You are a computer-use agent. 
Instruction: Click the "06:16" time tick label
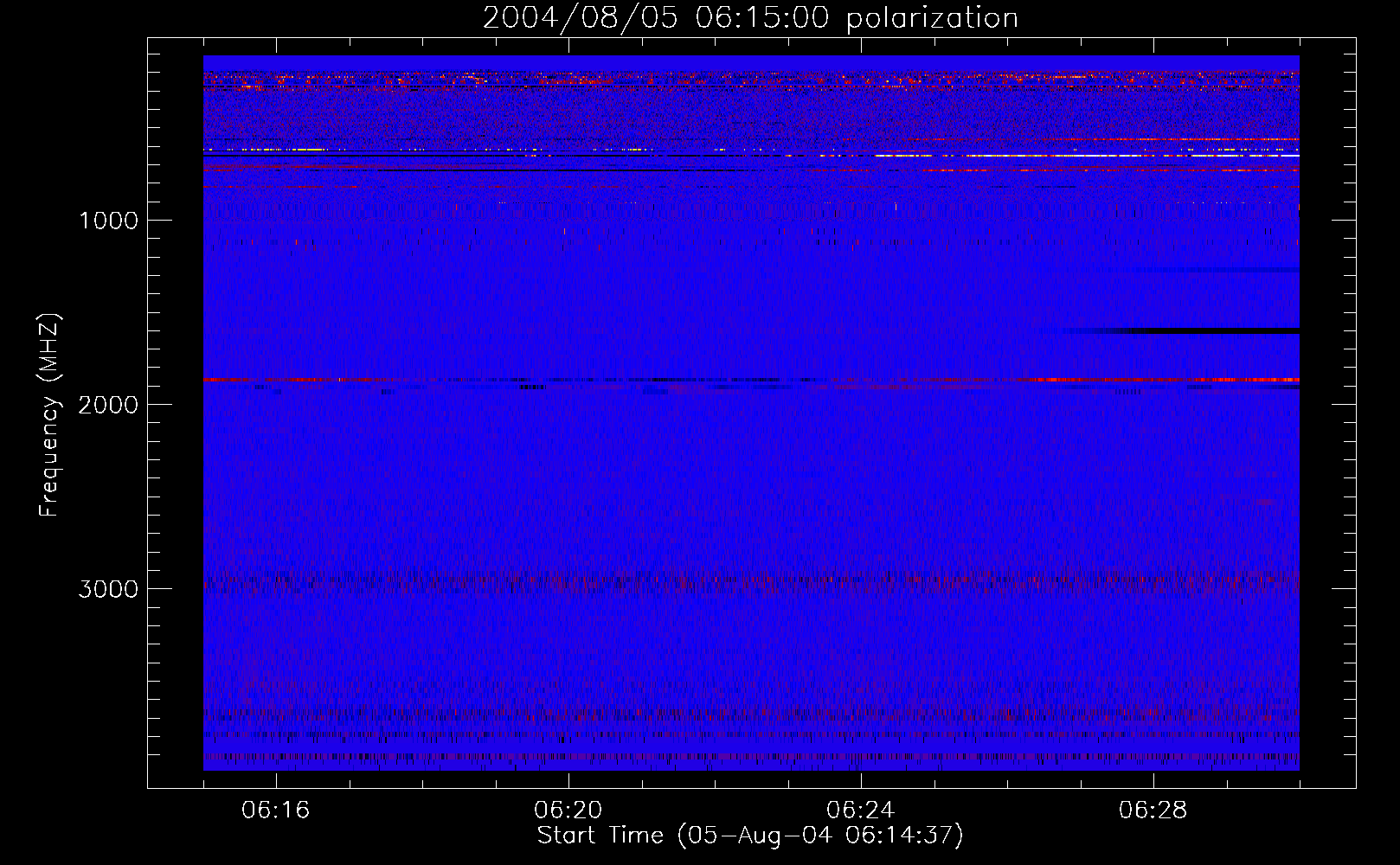[276, 811]
